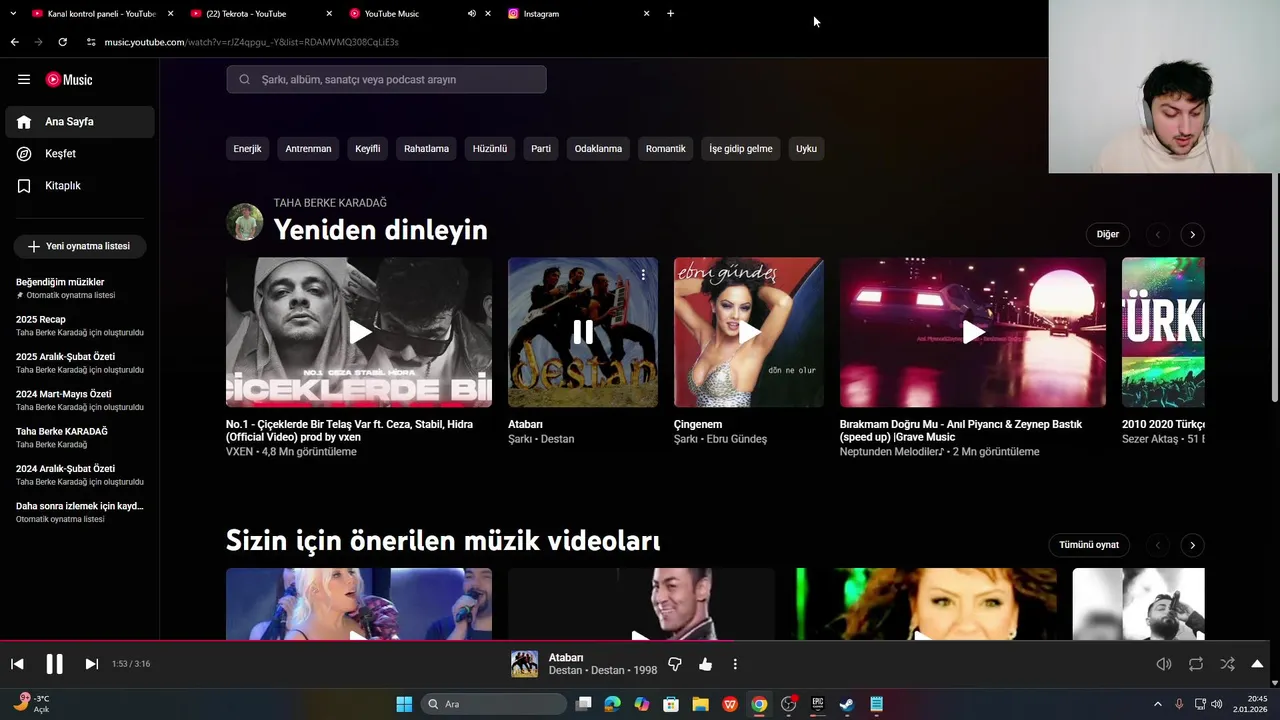This screenshot has width=1280, height=720.
Task: Open Kitaplık in sidebar
Action: [80, 185]
